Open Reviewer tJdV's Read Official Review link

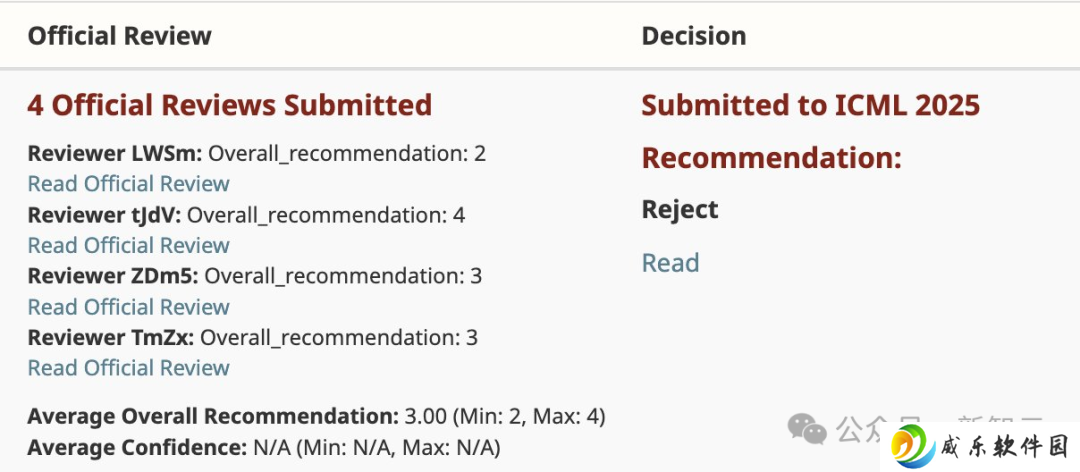(x=128, y=245)
